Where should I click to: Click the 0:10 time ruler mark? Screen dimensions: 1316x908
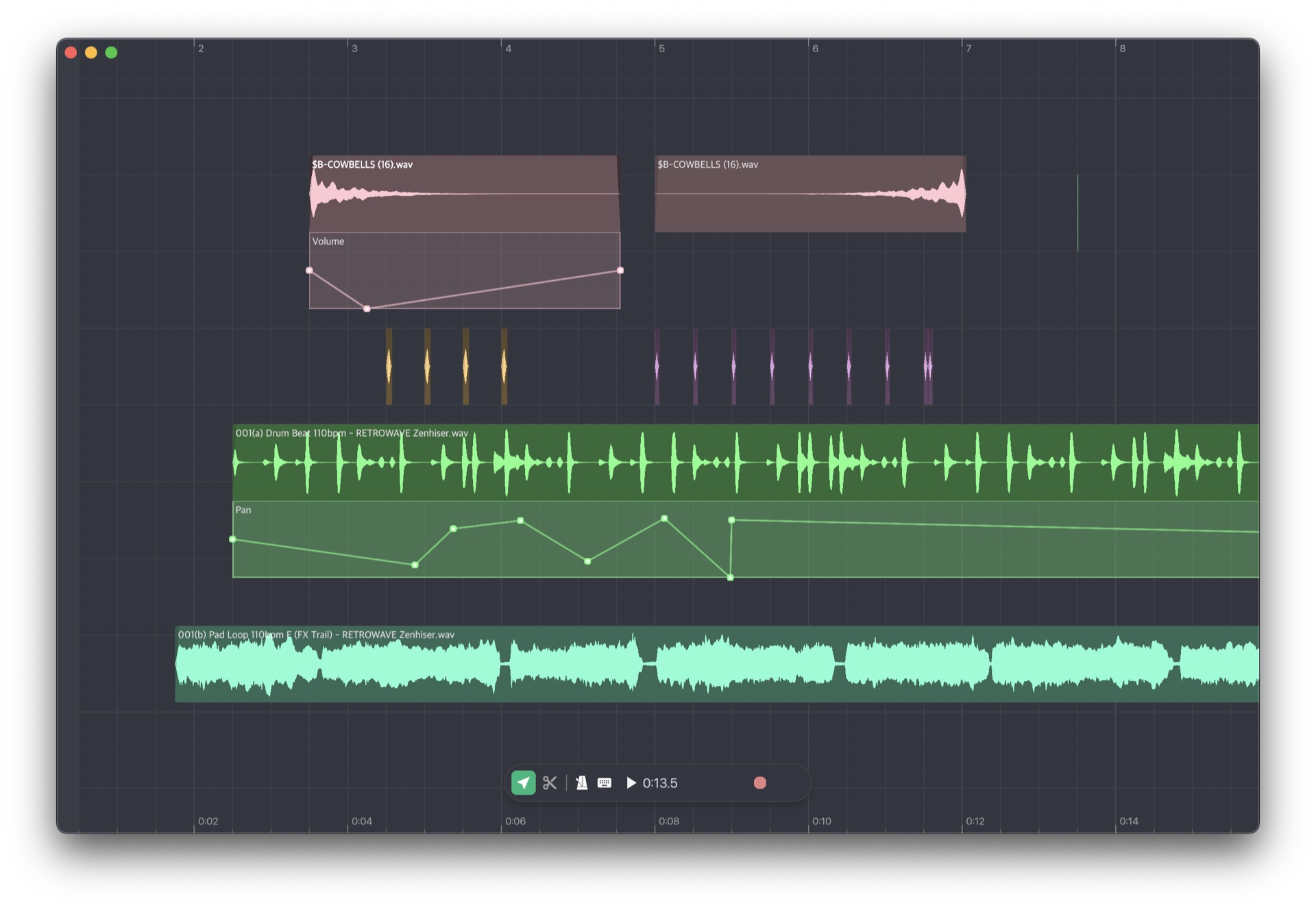[x=821, y=821]
